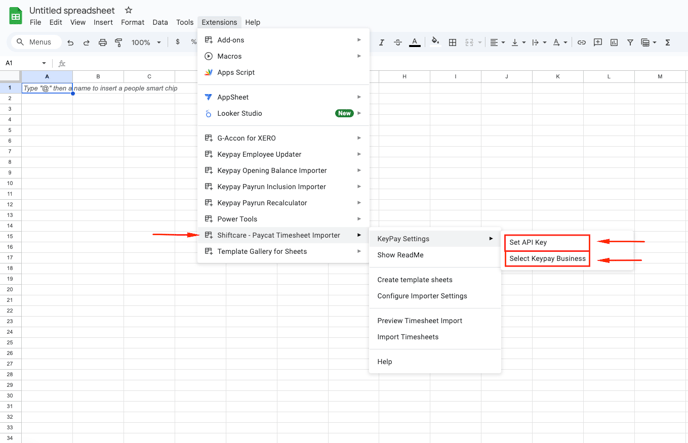Image resolution: width=688 pixels, height=443 pixels.
Task: Expand G-Accon for XERO submenu
Action: 283,138
